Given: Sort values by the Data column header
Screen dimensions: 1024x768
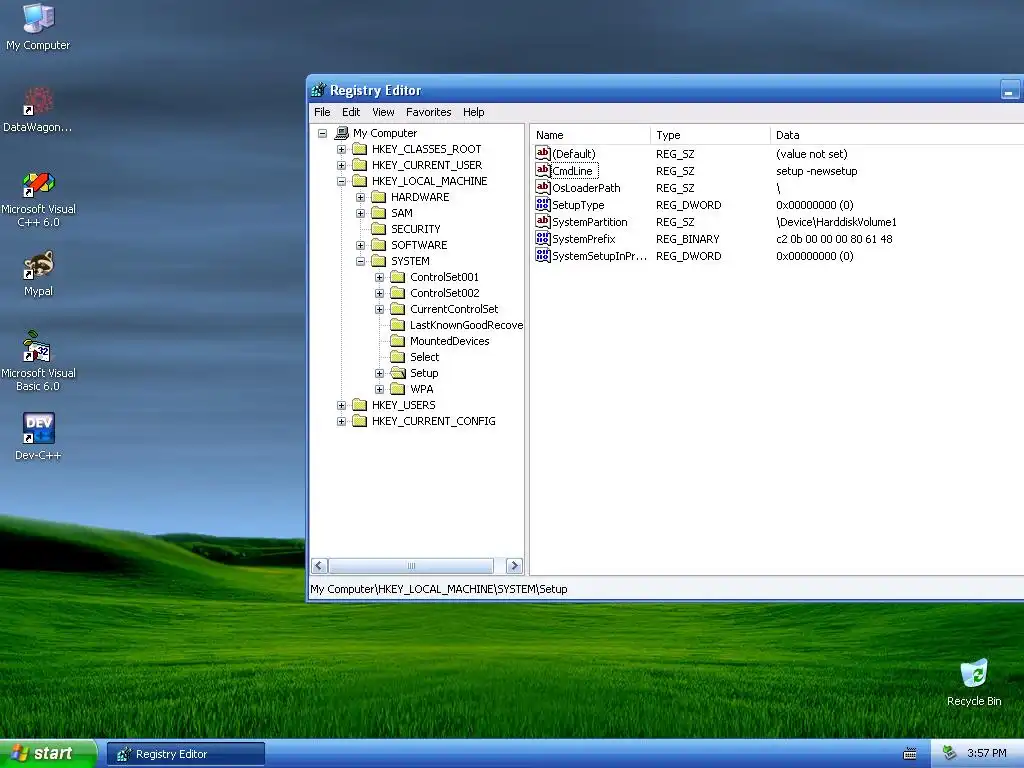Looking at the screenshot, I should pyautogui.click(x=897, y=135).
